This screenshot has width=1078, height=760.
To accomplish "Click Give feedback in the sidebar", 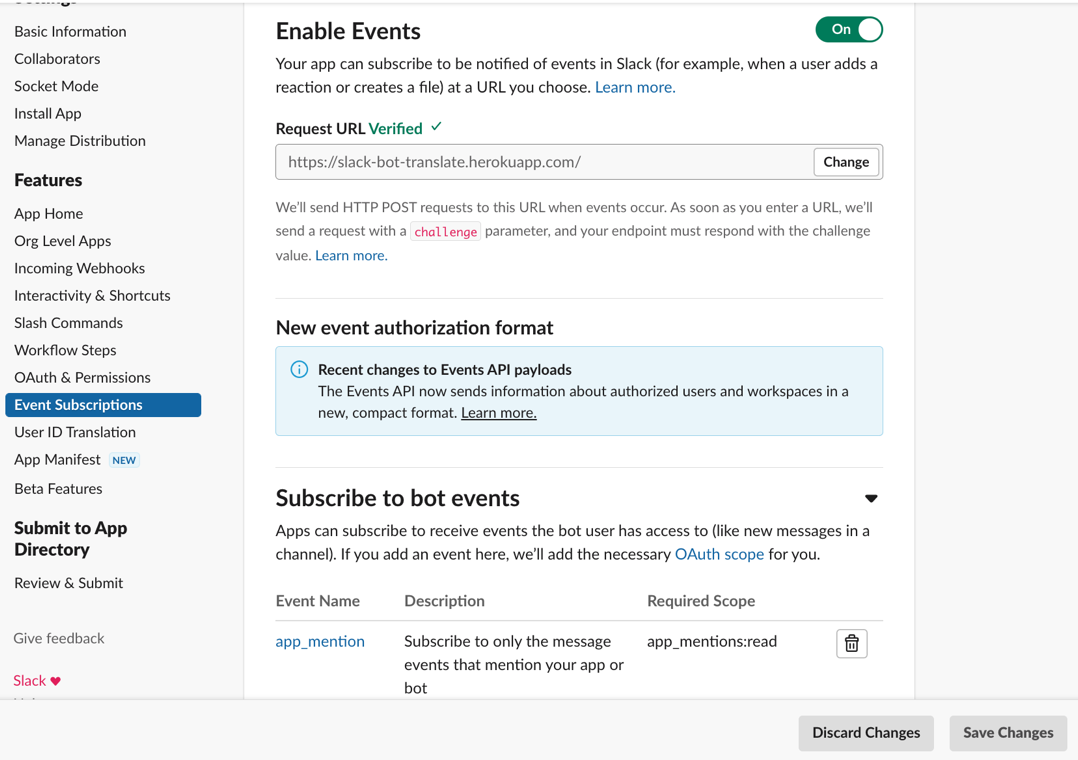I will point(59,639).
